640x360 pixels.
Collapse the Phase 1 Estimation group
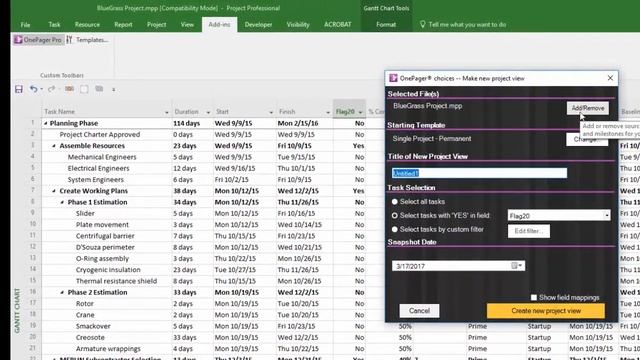(x=62, y=202)
